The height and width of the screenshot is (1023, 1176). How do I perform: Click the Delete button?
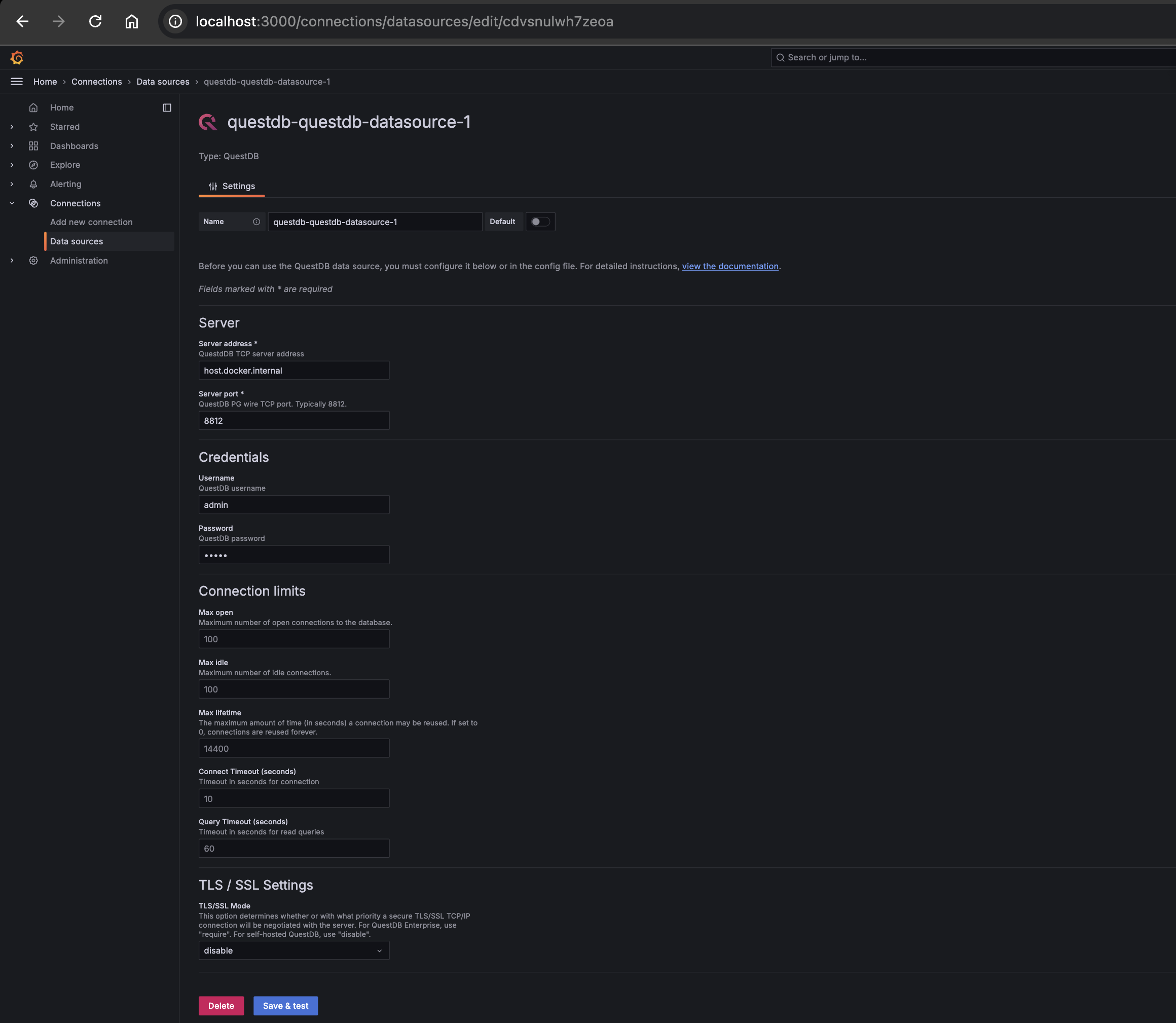(221, 1006)
